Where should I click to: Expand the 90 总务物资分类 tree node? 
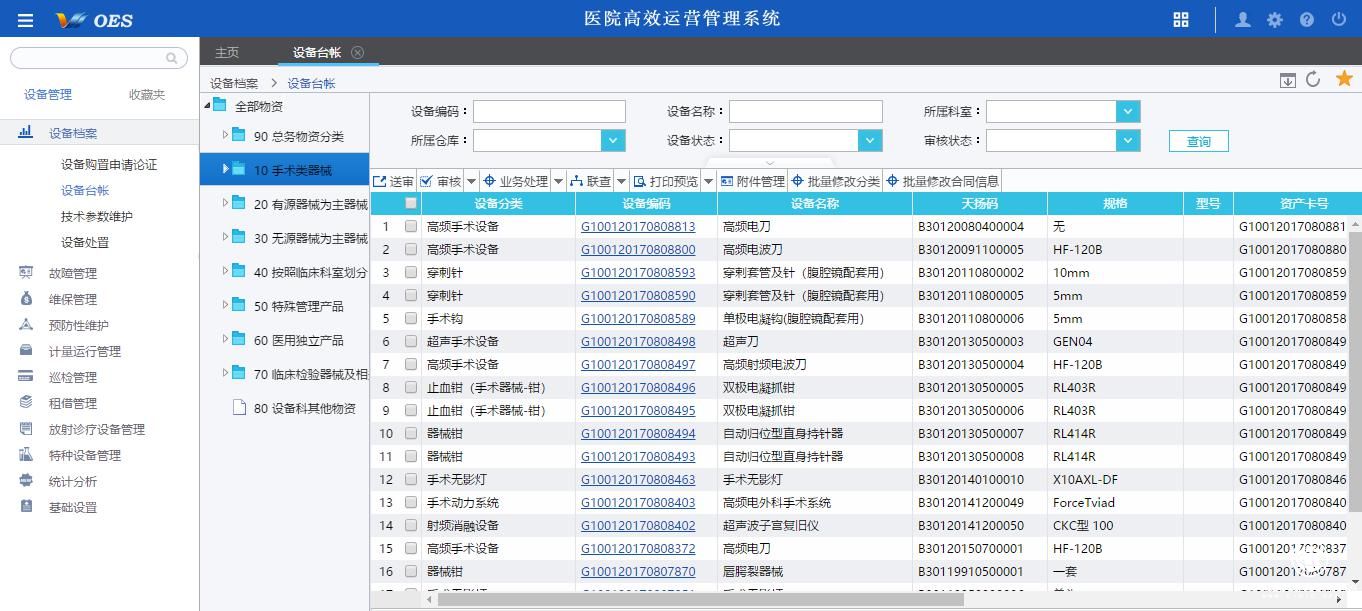coord(225,136)
